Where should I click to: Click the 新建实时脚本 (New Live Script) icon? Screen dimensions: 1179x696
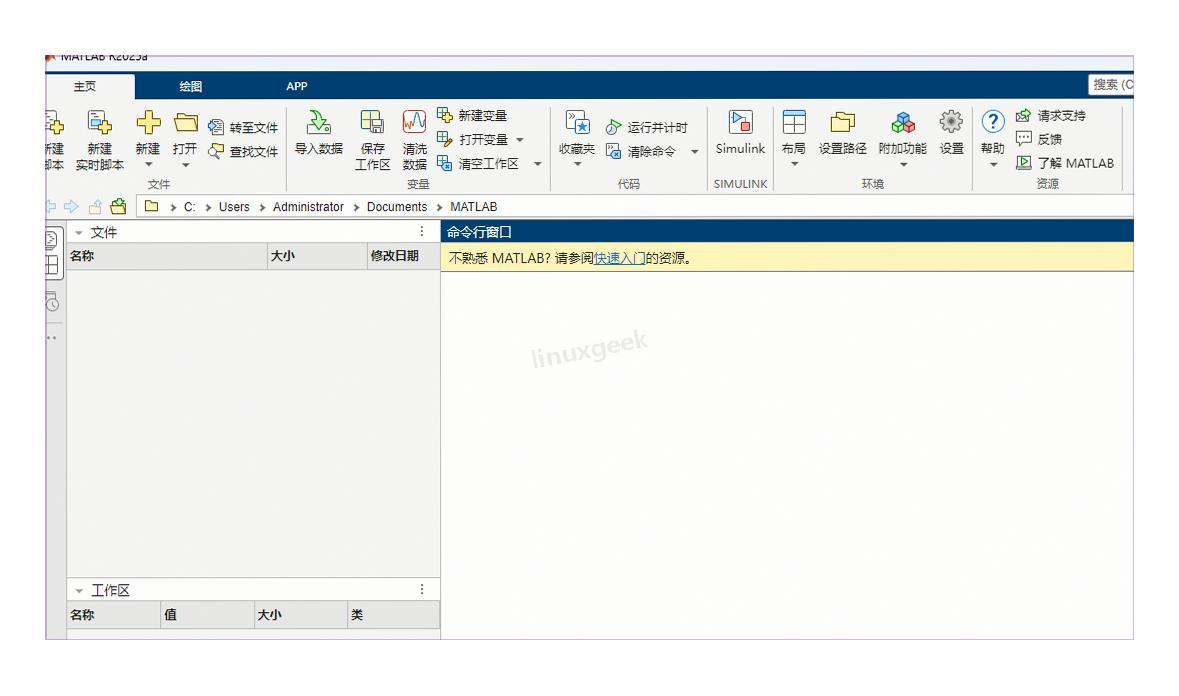point(100,123)
